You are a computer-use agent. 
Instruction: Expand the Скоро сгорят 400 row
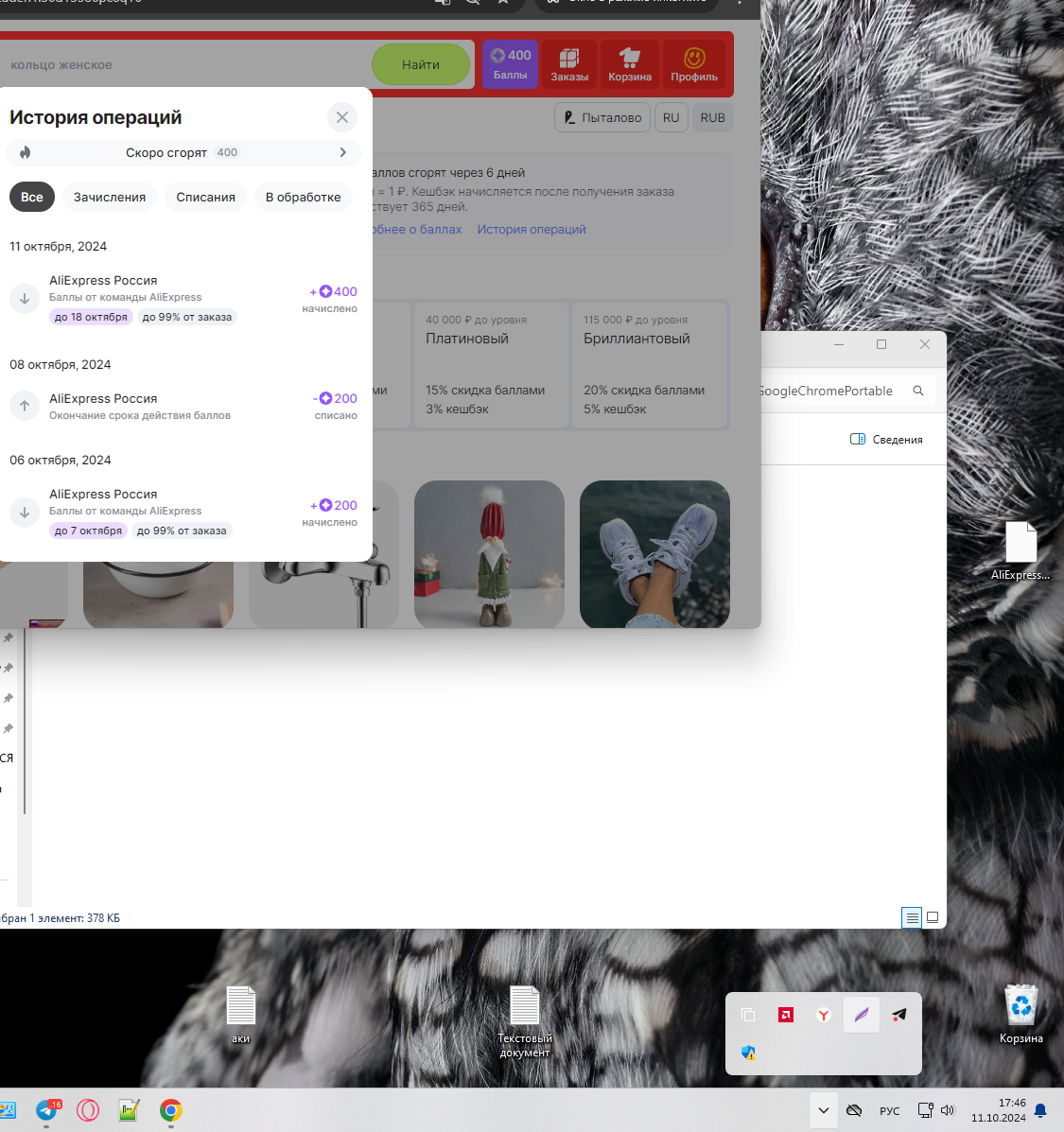(x=183, y=152)
